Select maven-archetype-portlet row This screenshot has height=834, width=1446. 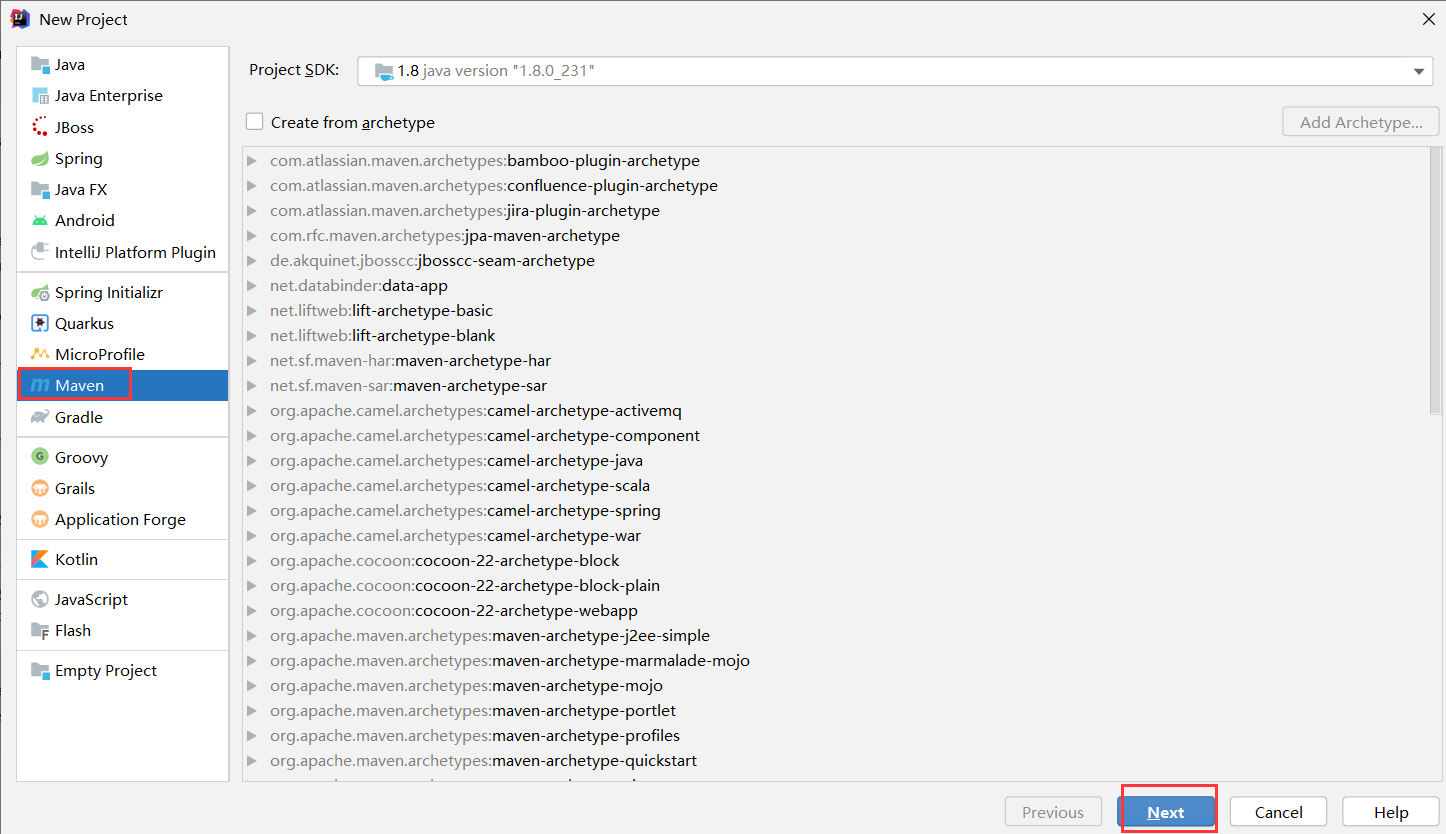(836, 710)
